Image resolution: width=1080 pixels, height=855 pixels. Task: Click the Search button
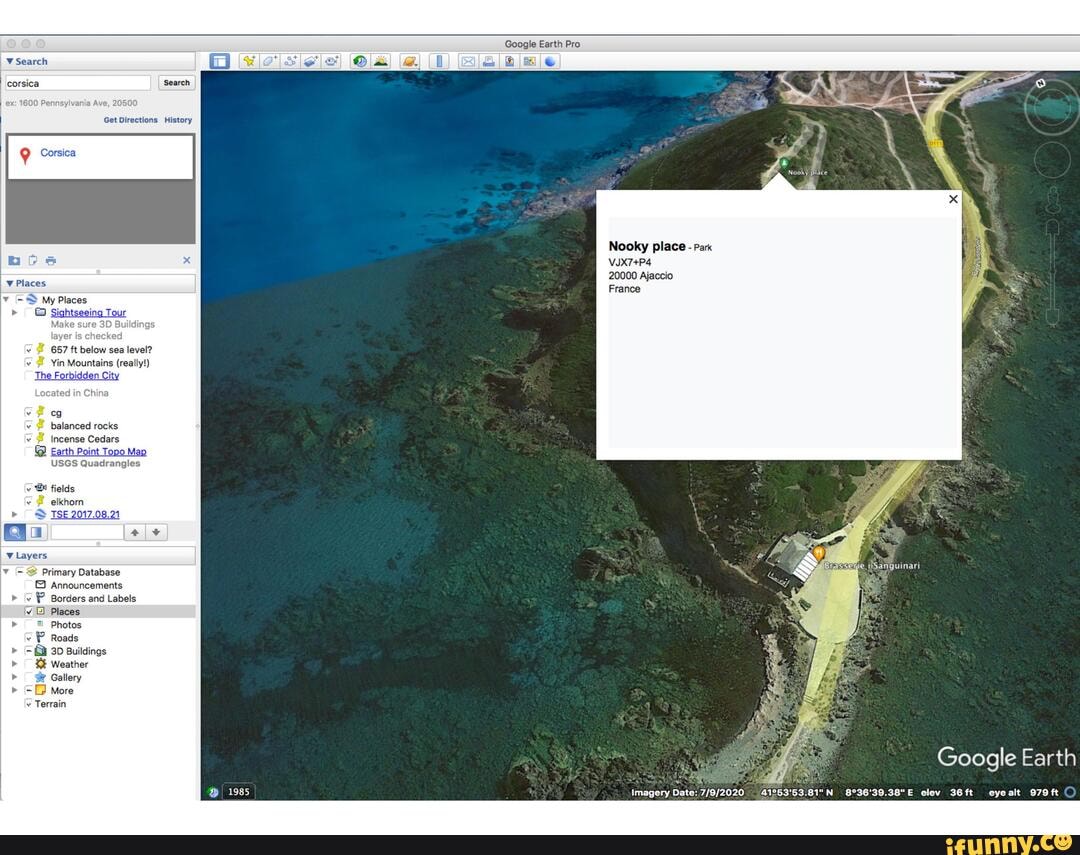[x=176, y=83]
